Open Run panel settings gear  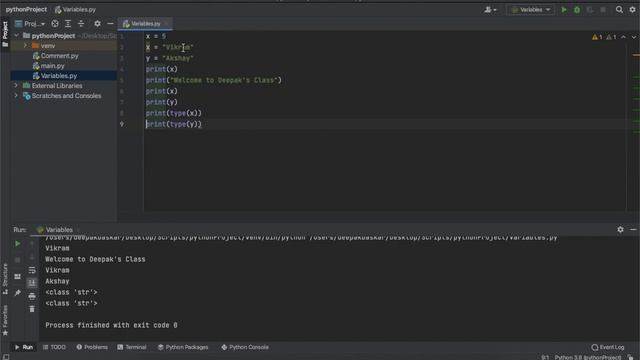620,229
